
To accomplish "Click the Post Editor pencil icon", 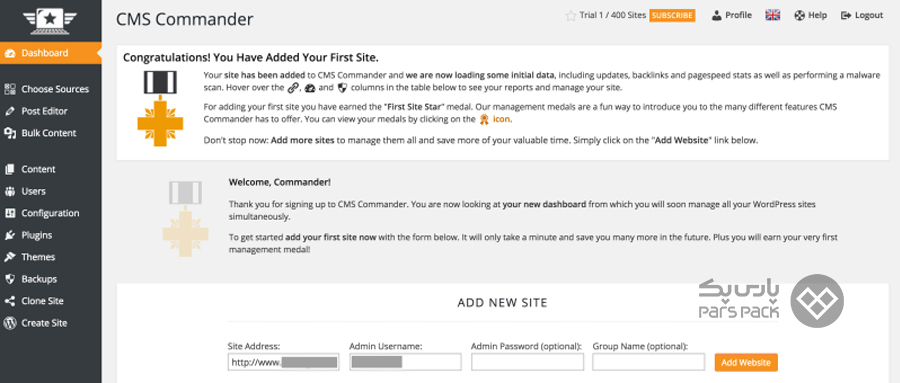I will [10, 111].
